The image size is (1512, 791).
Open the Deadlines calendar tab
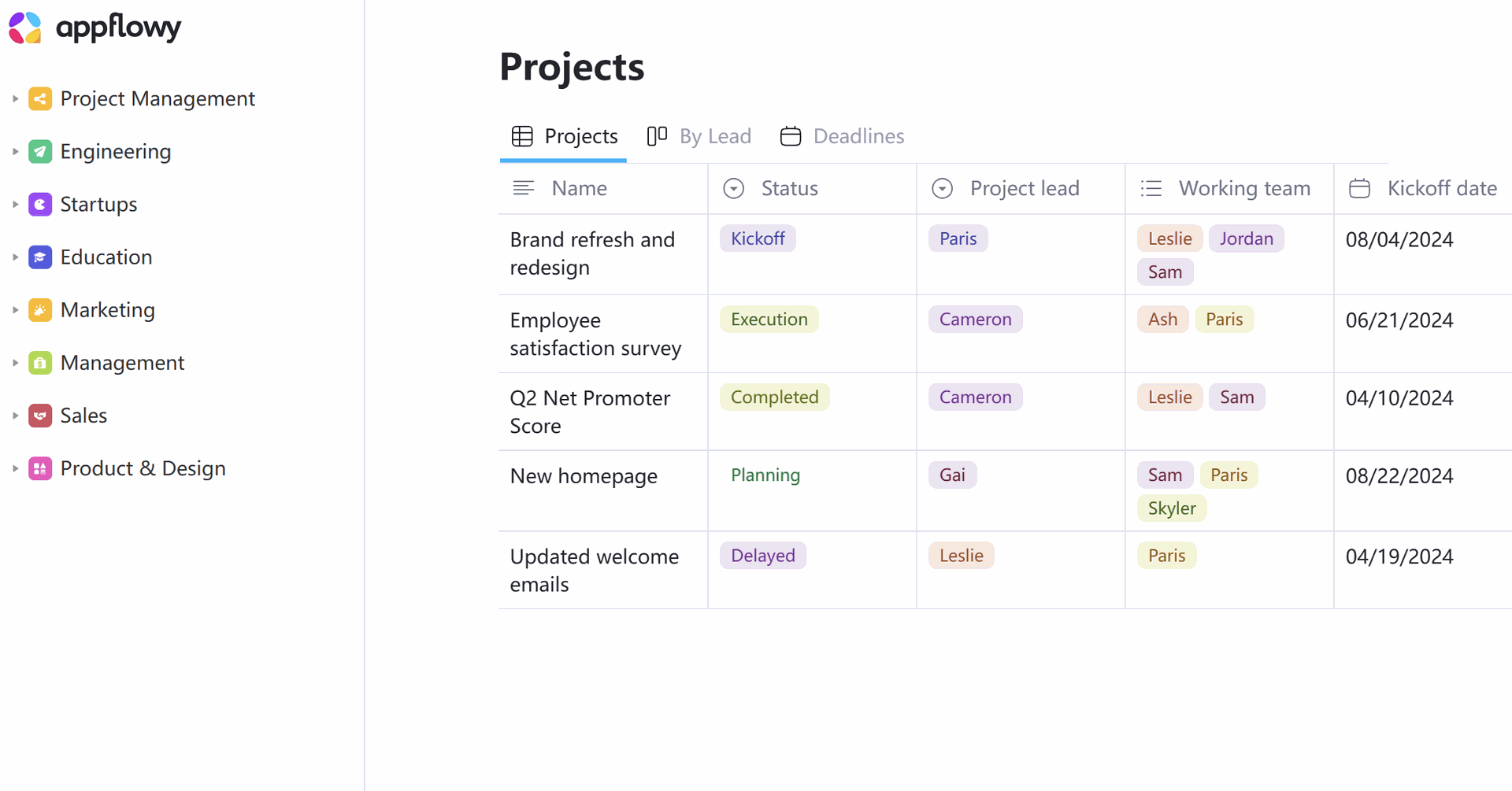point(842,136)
